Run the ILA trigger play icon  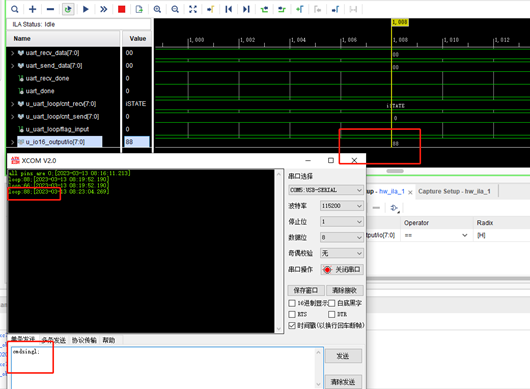click(x=86, y=9)
